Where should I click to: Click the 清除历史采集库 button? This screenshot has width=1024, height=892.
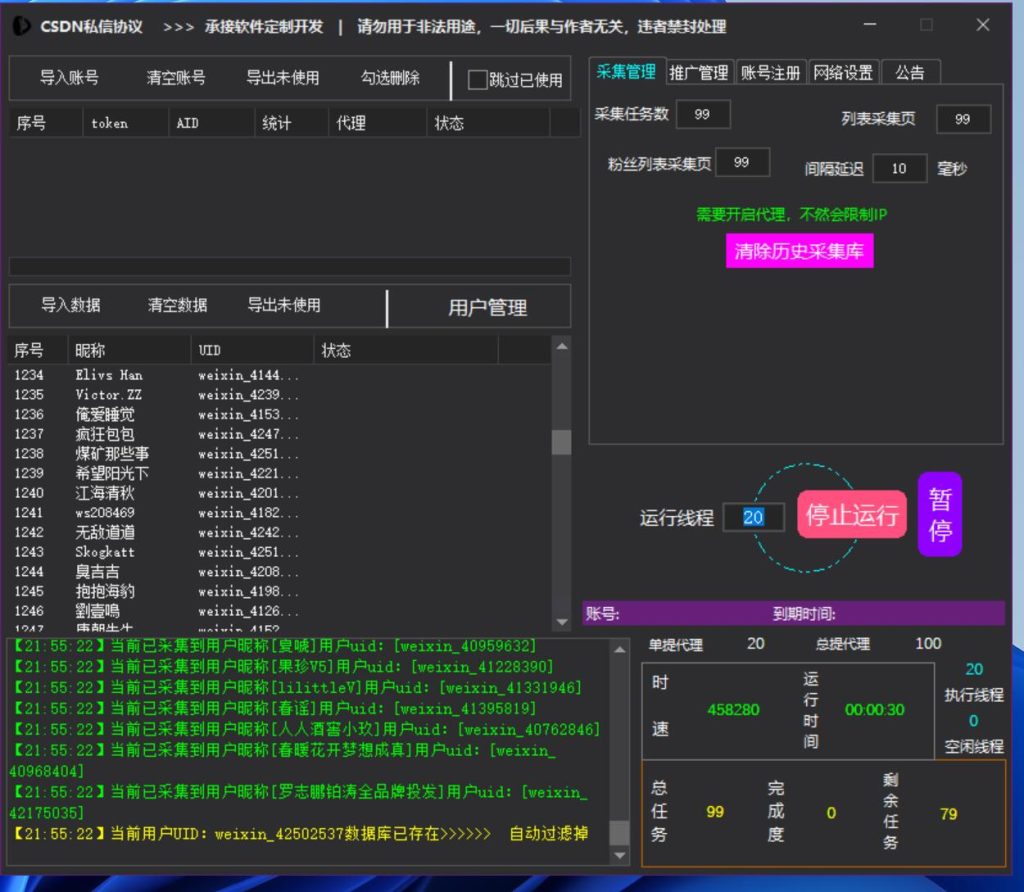click(x=799, y=251)
